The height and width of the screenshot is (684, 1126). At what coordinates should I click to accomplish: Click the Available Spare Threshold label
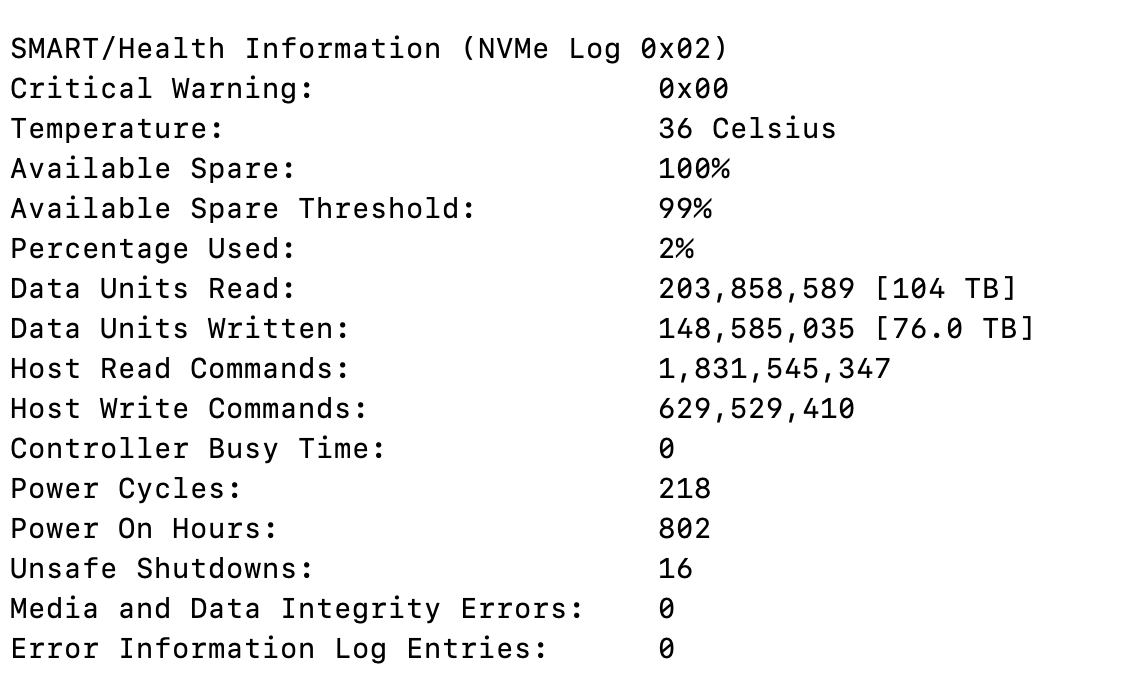point(243,209)
